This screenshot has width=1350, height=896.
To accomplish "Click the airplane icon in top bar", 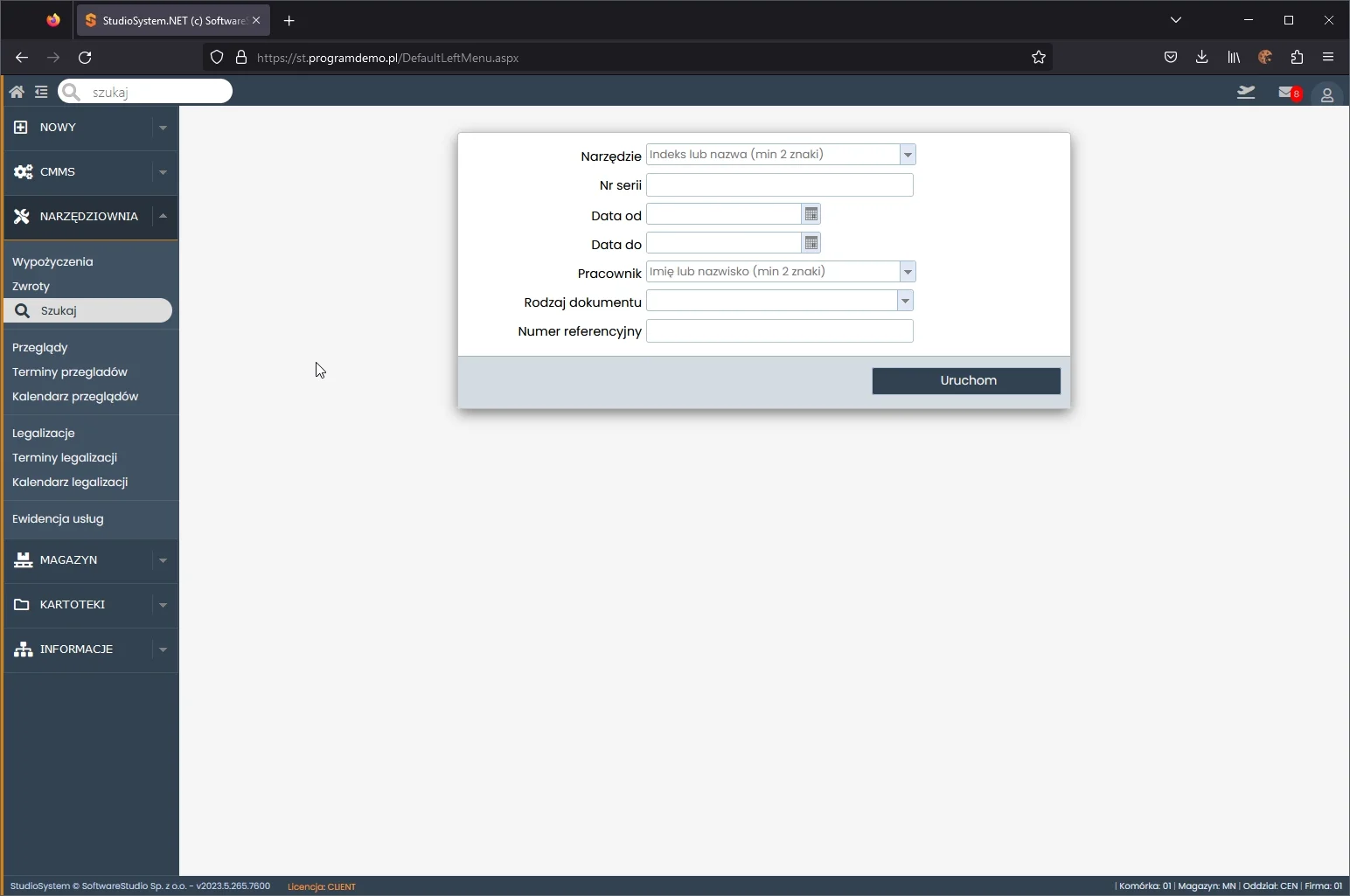I will click(1246, 93).
